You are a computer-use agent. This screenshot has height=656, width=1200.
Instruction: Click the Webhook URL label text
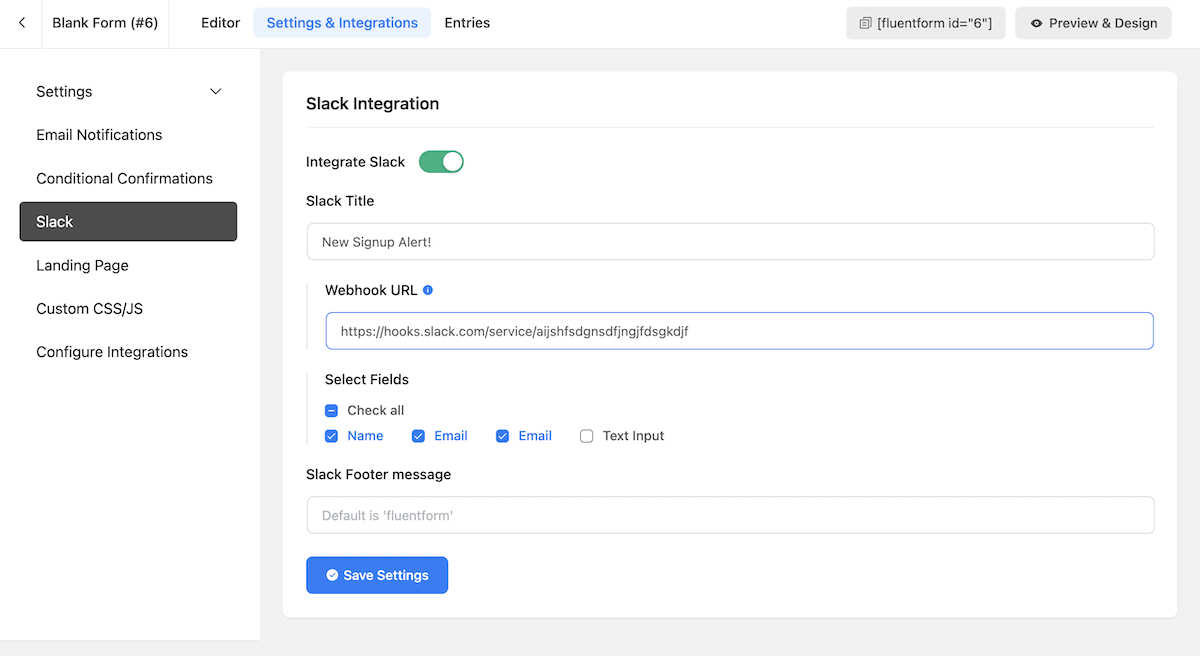tap(371, 290)
